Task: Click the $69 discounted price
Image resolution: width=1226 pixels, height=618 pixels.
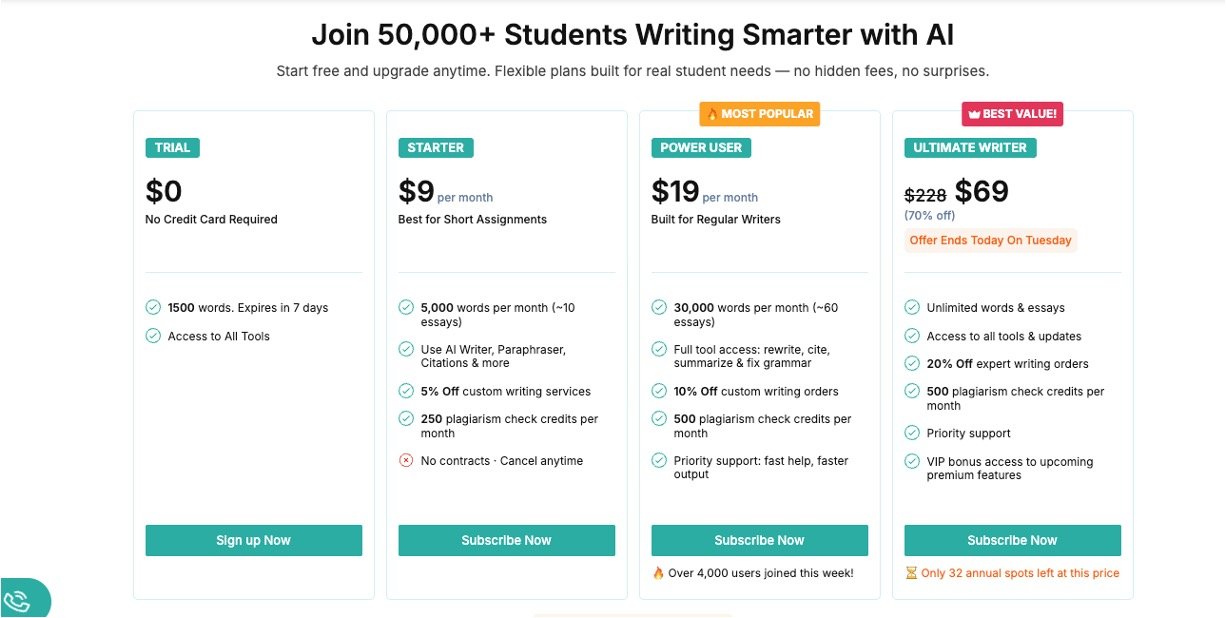Action: pyautogui.click(x=982, y=191)
